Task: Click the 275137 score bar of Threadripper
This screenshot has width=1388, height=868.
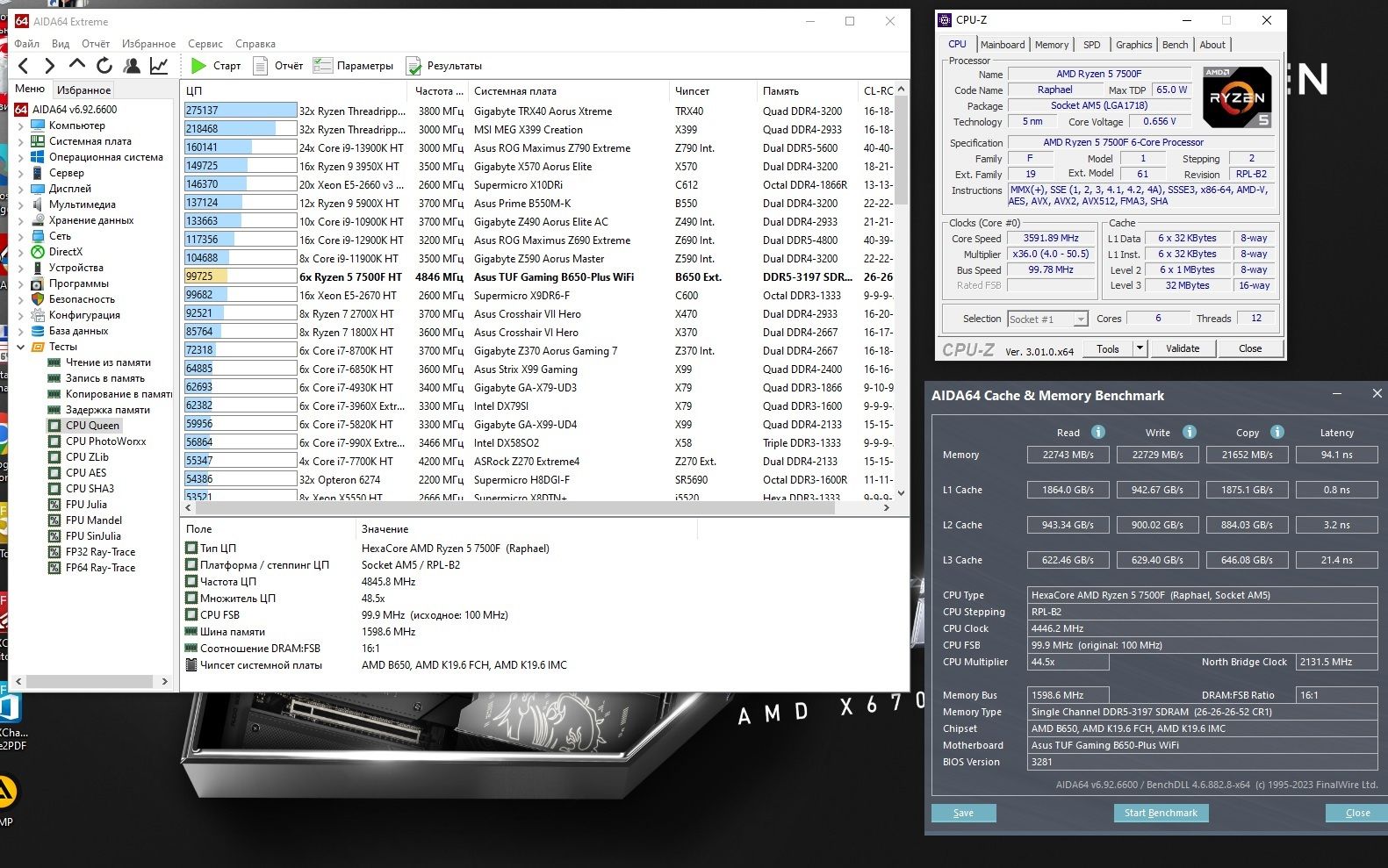Action: click(241, 111)
